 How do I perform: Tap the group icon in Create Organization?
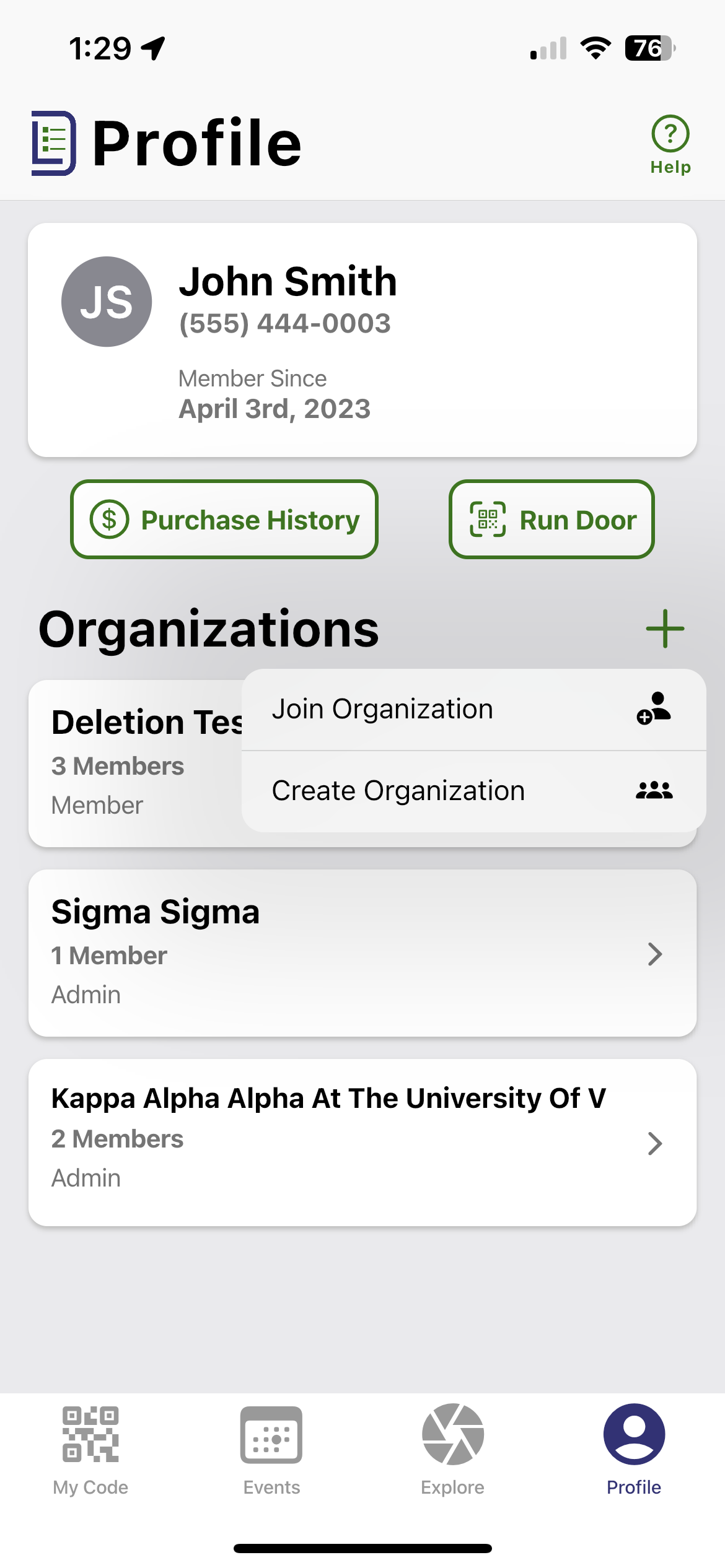[x=654, y=790]
